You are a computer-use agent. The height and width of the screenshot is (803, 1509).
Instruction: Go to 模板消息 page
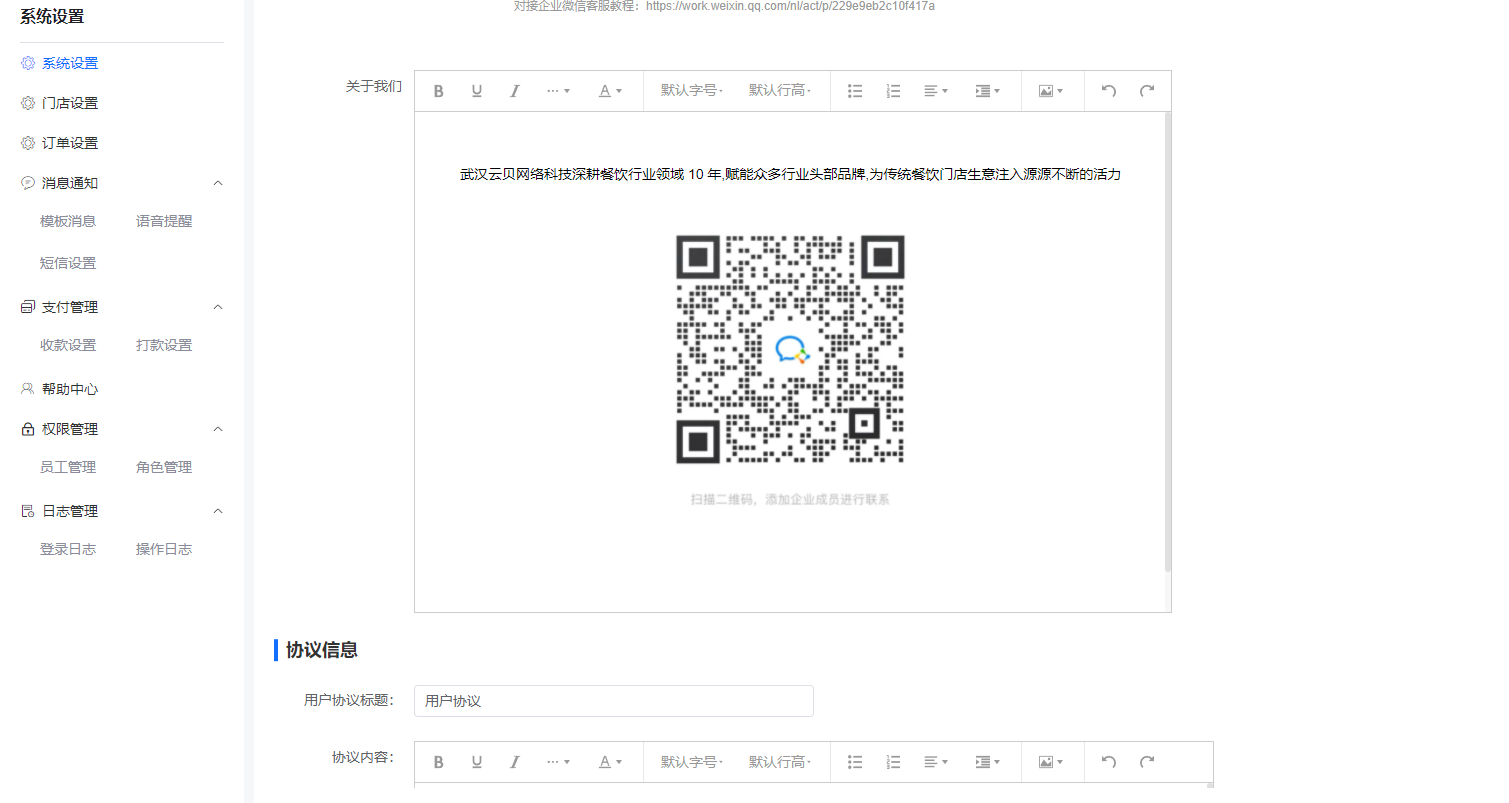coord(68,221)
